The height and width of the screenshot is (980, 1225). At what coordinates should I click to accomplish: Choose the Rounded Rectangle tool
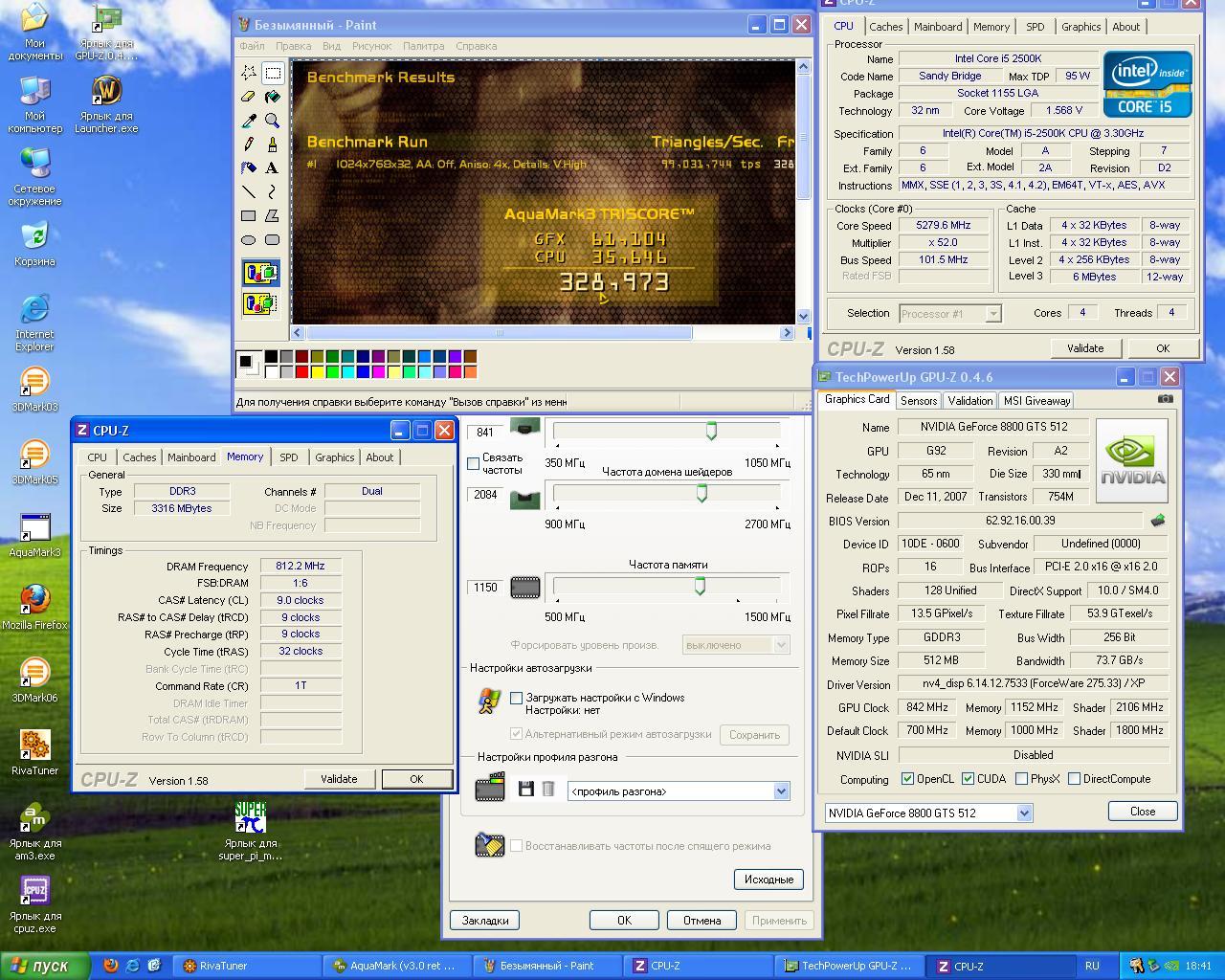[x=272, y=240]
